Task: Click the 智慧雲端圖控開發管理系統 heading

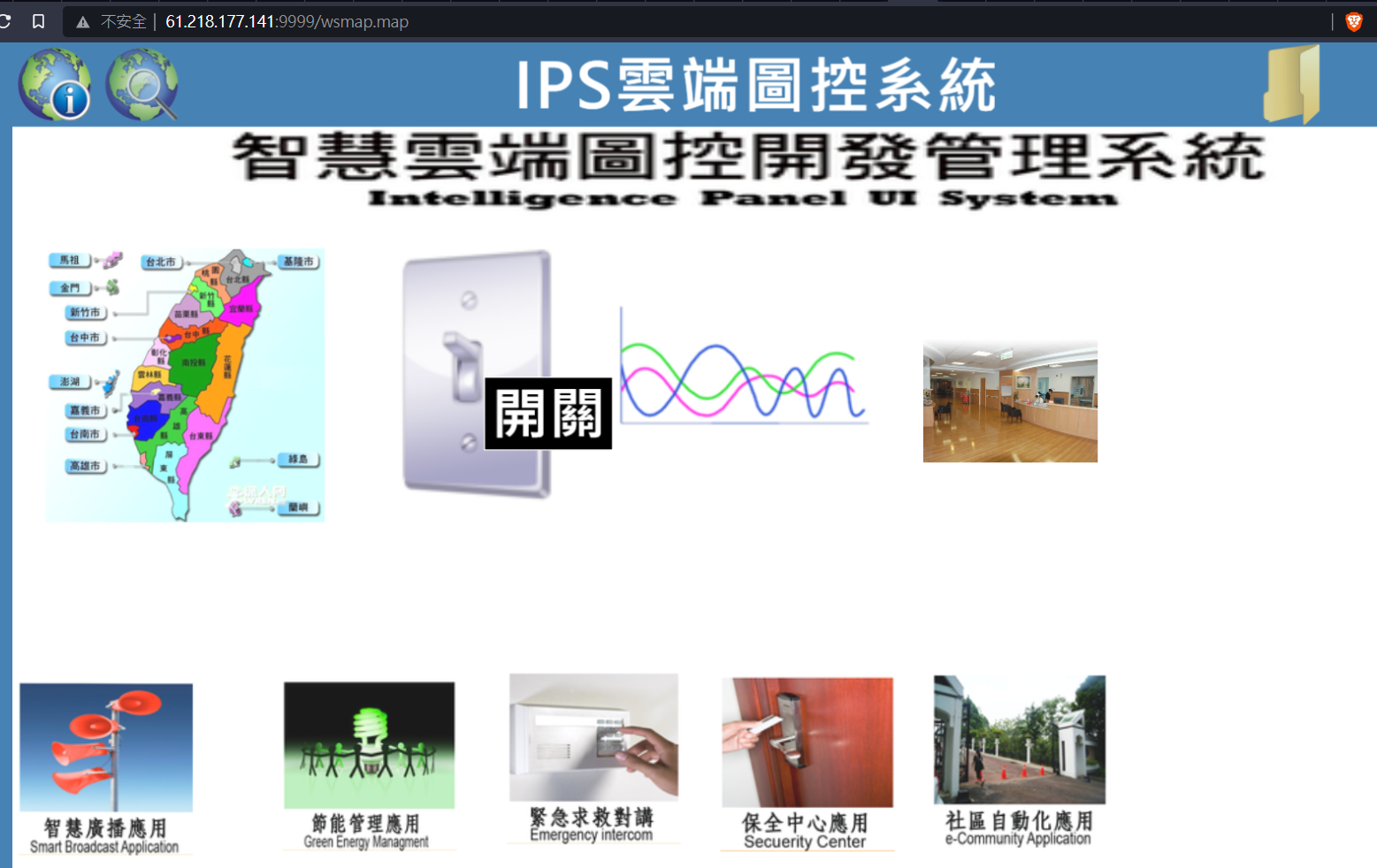Action: click(748, 157)
